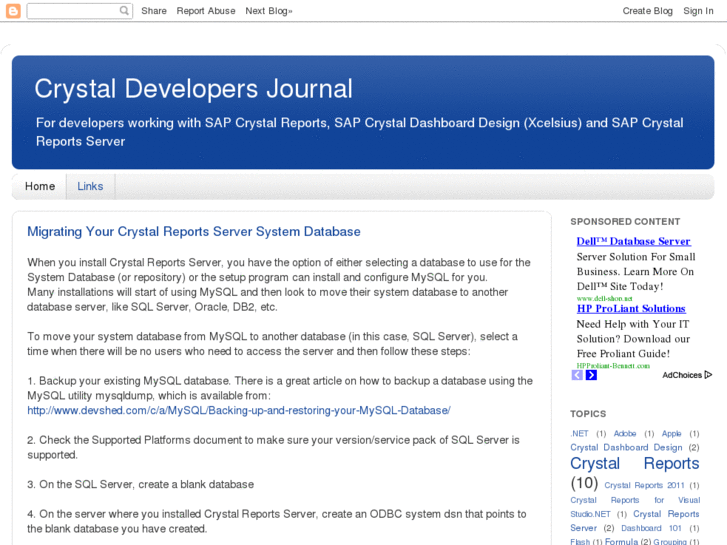This screenshot has width=727, height=545.
Task: Open the Crystal Reports 2011 topic
Action: (644, 485)
